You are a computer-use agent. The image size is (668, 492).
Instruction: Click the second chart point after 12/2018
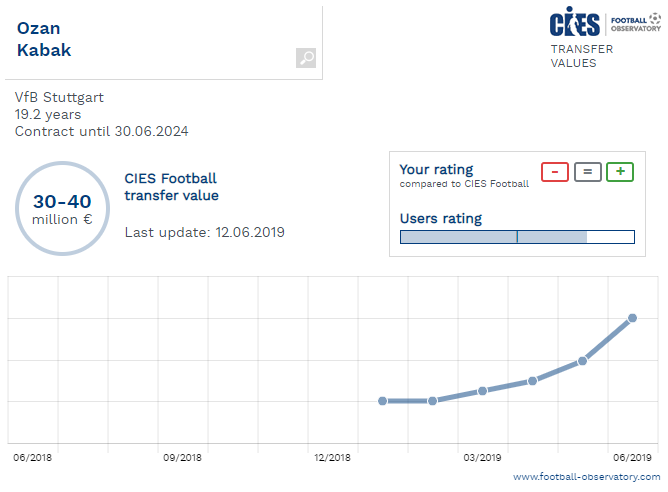(x=432, y=401)
